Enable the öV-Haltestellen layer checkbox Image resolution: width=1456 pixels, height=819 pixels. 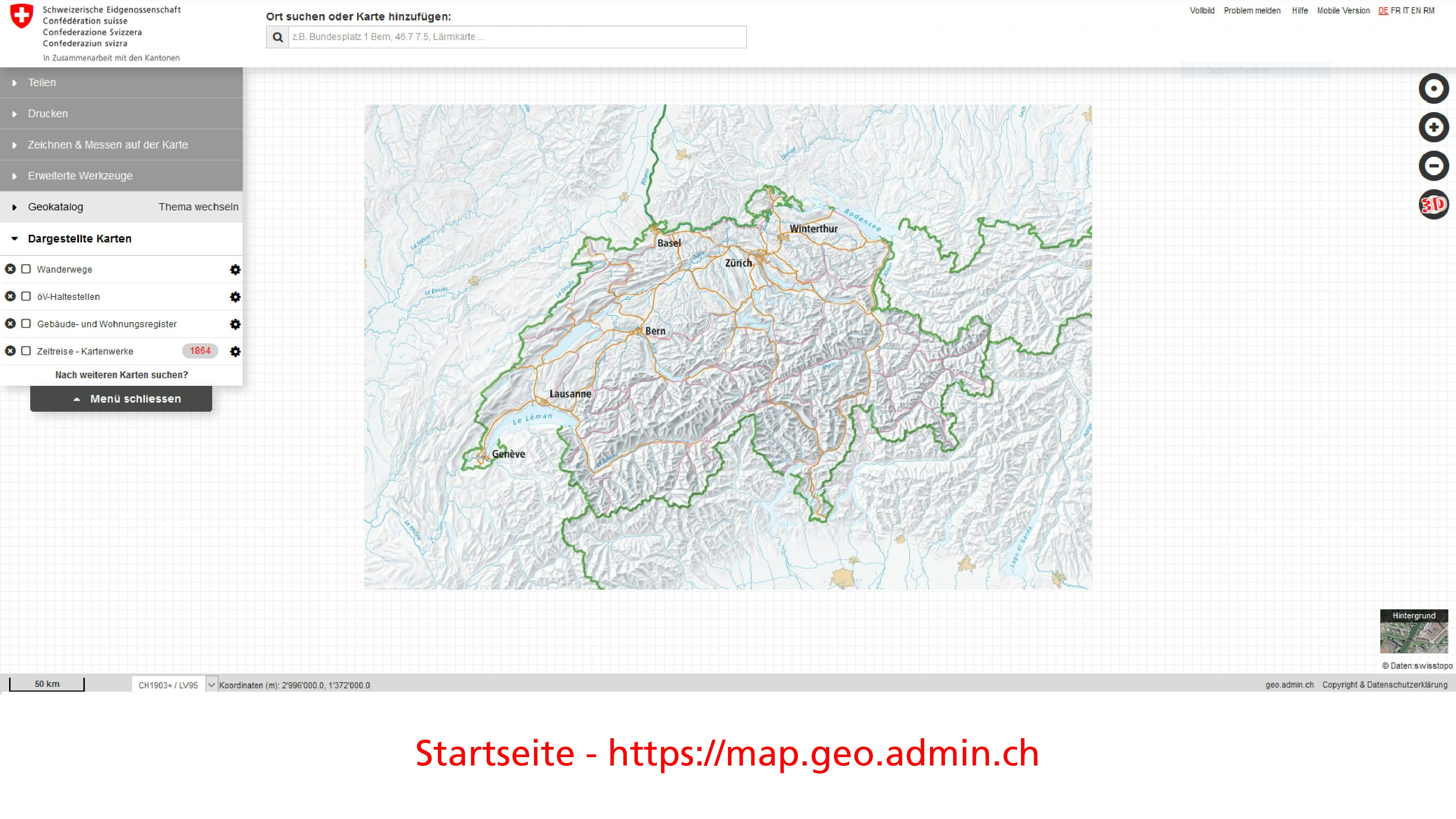(x=26, y=296)
